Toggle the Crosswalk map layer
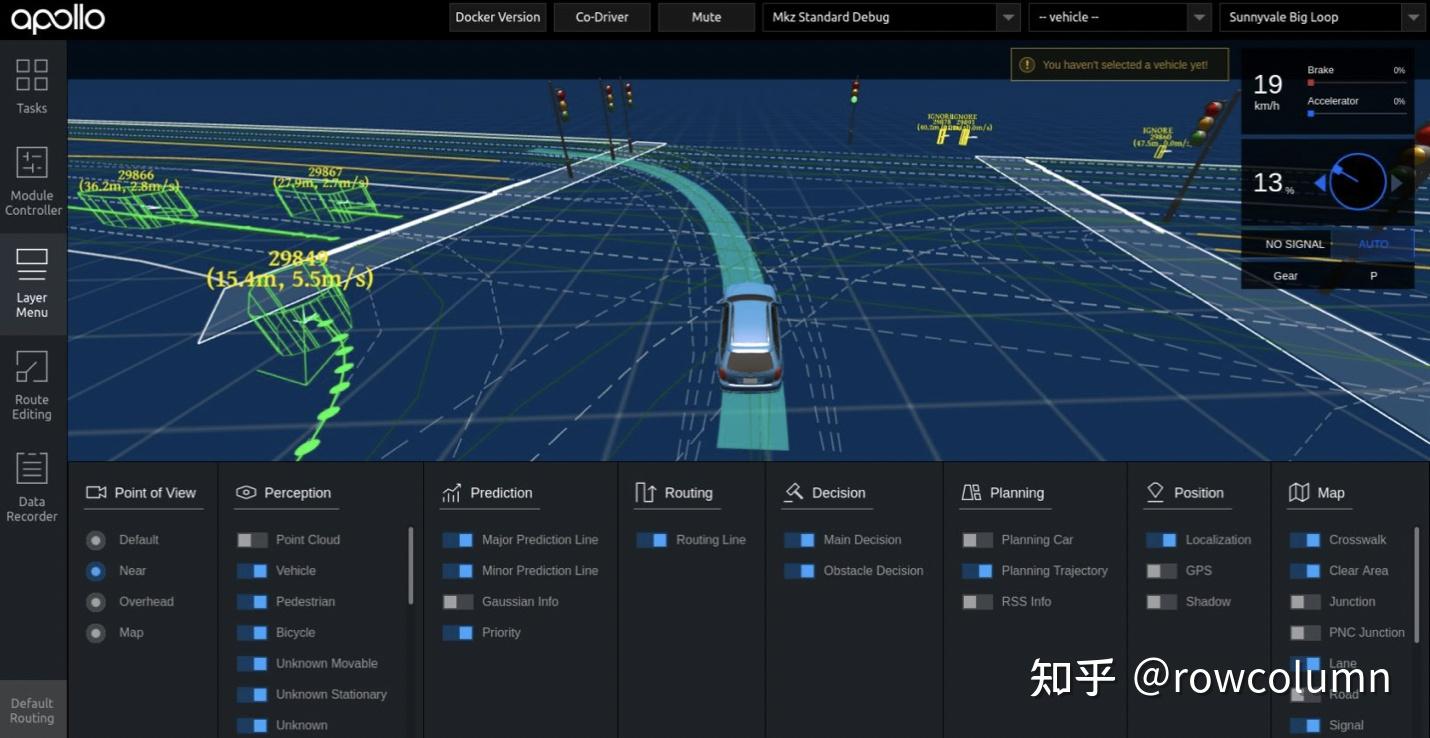This screenshot has width=1430, height=738. (x=1305, y=540)
